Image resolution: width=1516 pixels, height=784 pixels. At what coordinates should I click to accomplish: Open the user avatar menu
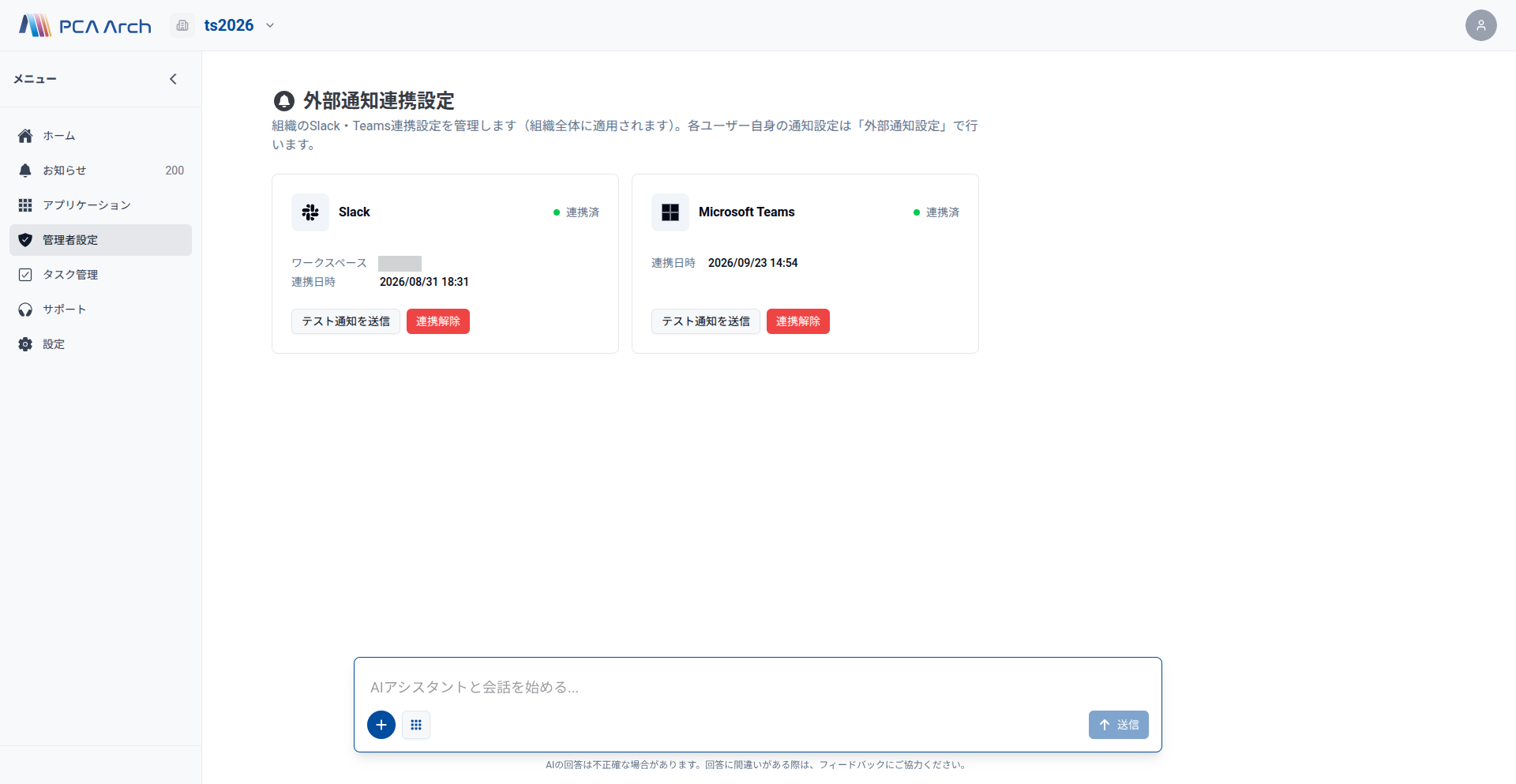[1480, 25]
